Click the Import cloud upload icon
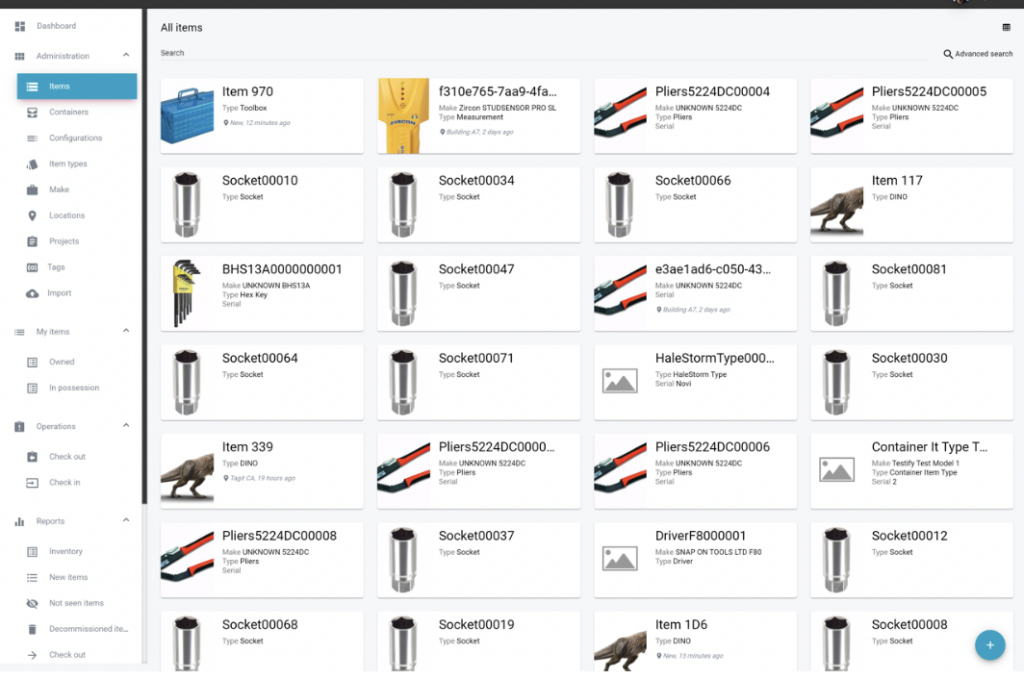 pos(32,293)
